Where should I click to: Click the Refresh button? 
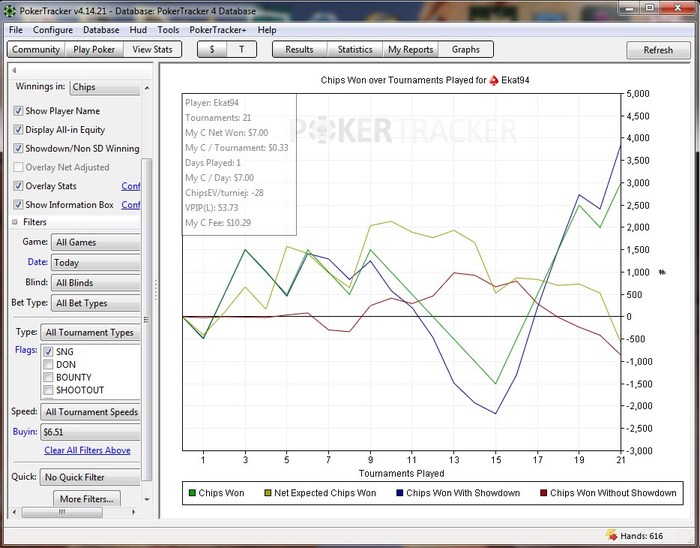[x=658, y=50]
